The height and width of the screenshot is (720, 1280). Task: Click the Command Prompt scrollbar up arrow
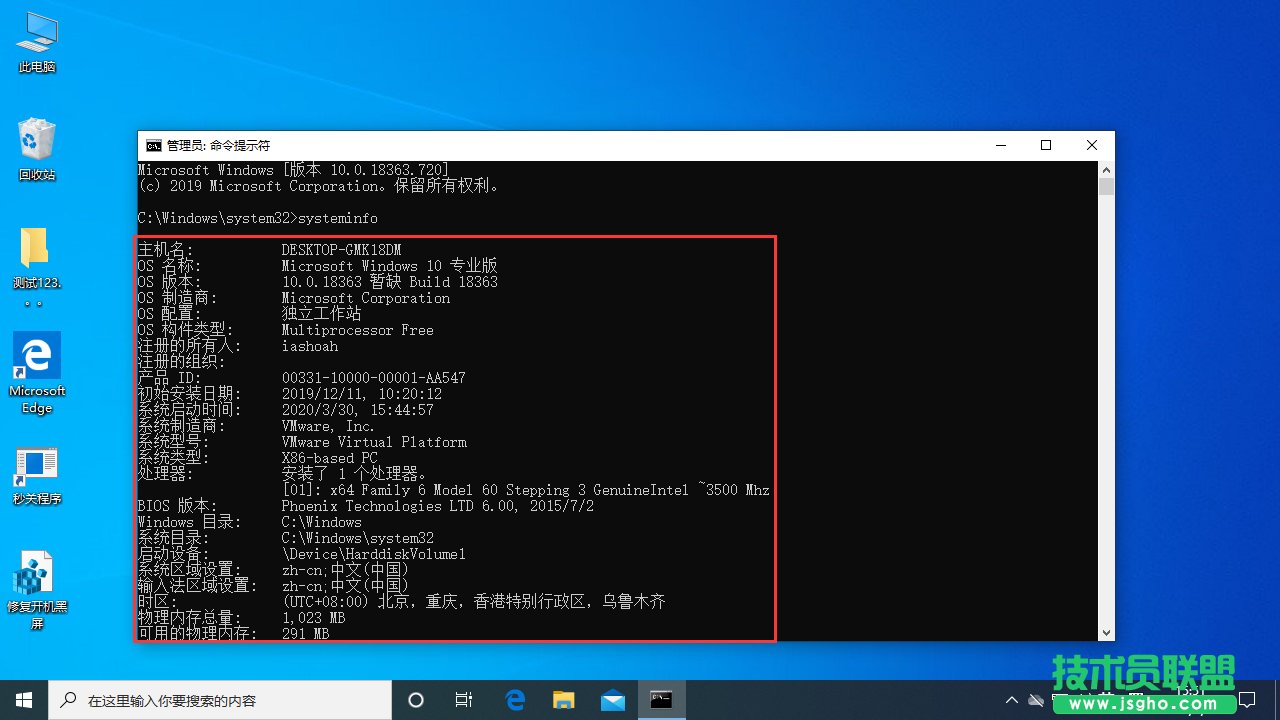point(1107,168)
